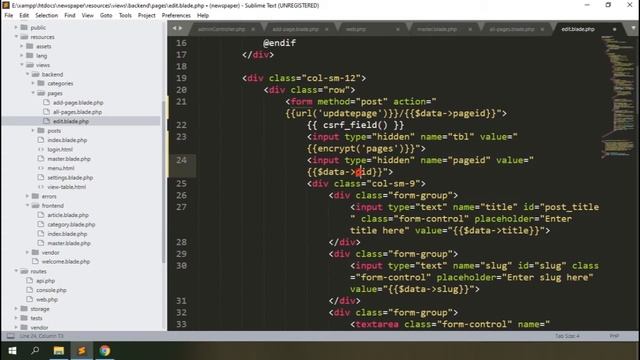Expand the assets folder arrow

click(22, 46)
